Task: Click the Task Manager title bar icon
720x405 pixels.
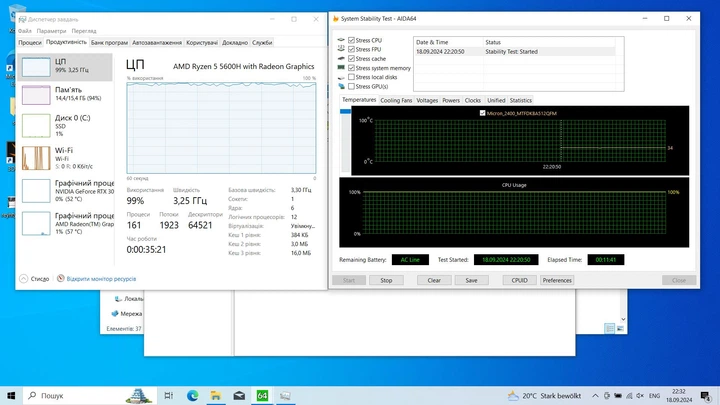Action: coord(22,19)
